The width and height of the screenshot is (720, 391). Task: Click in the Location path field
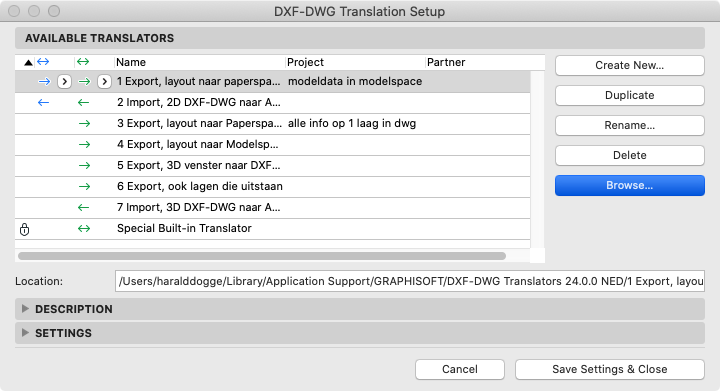point(410,281)
